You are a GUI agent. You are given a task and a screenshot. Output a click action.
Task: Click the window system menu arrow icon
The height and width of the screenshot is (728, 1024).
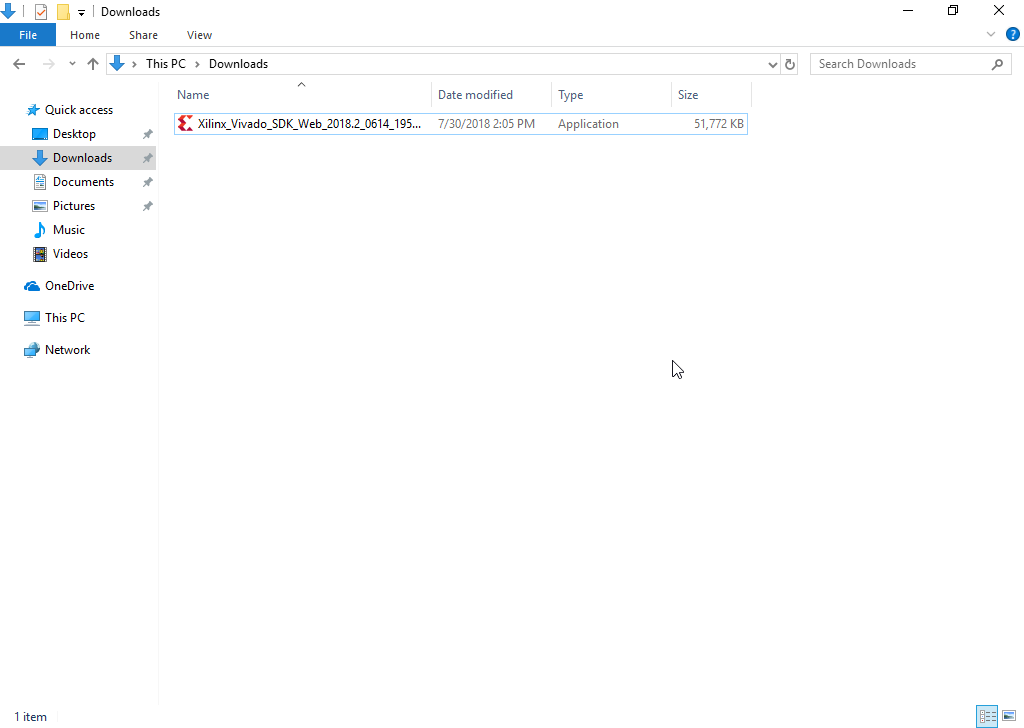pyautogui.click(x=8, y=11)
